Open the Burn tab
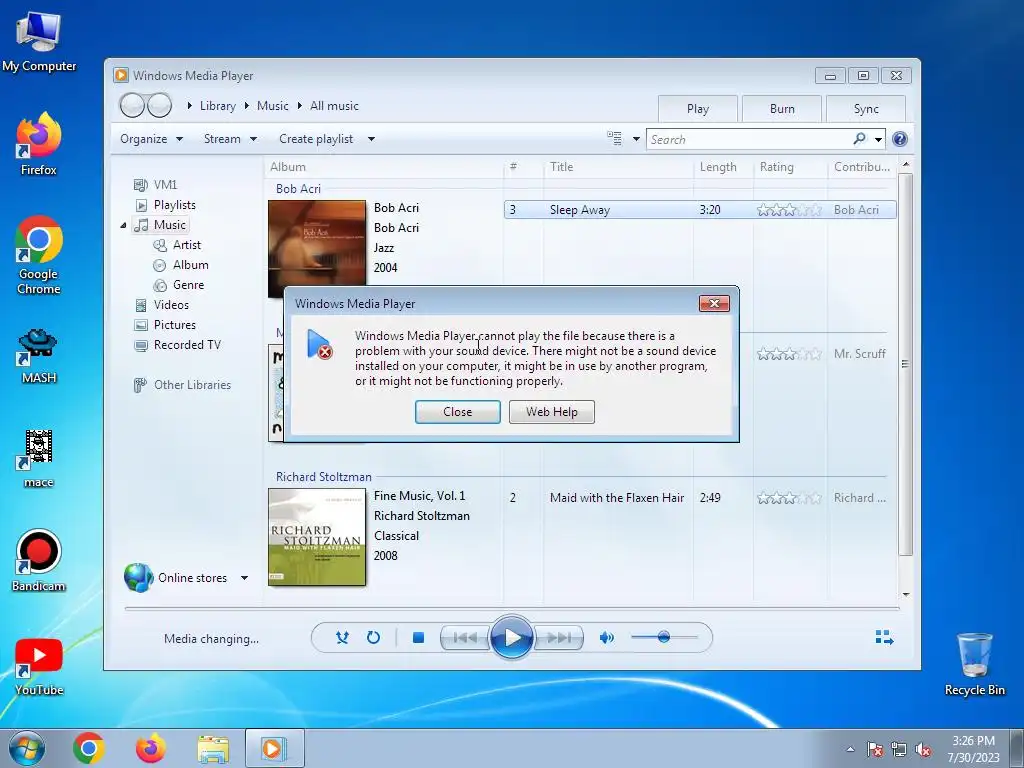 tap(782, 109)
